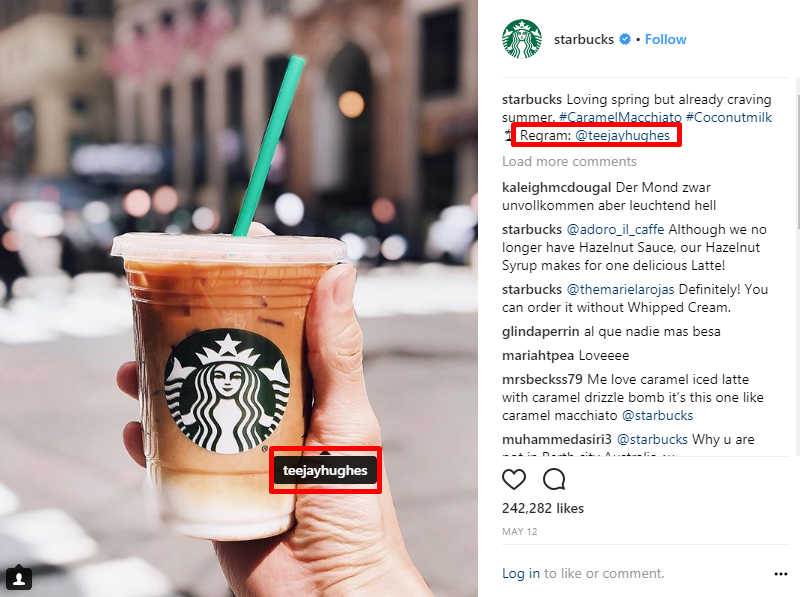
Task: Click the Starbucks profile avatar
Action: (521, 39)
